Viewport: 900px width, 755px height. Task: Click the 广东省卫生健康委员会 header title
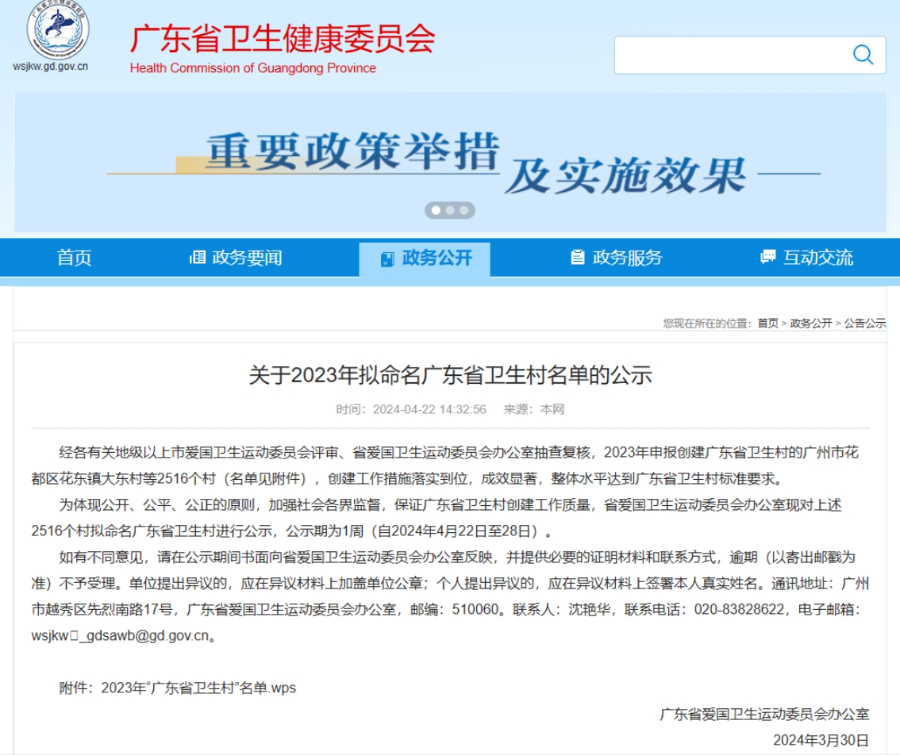click(x=283, y=40)
